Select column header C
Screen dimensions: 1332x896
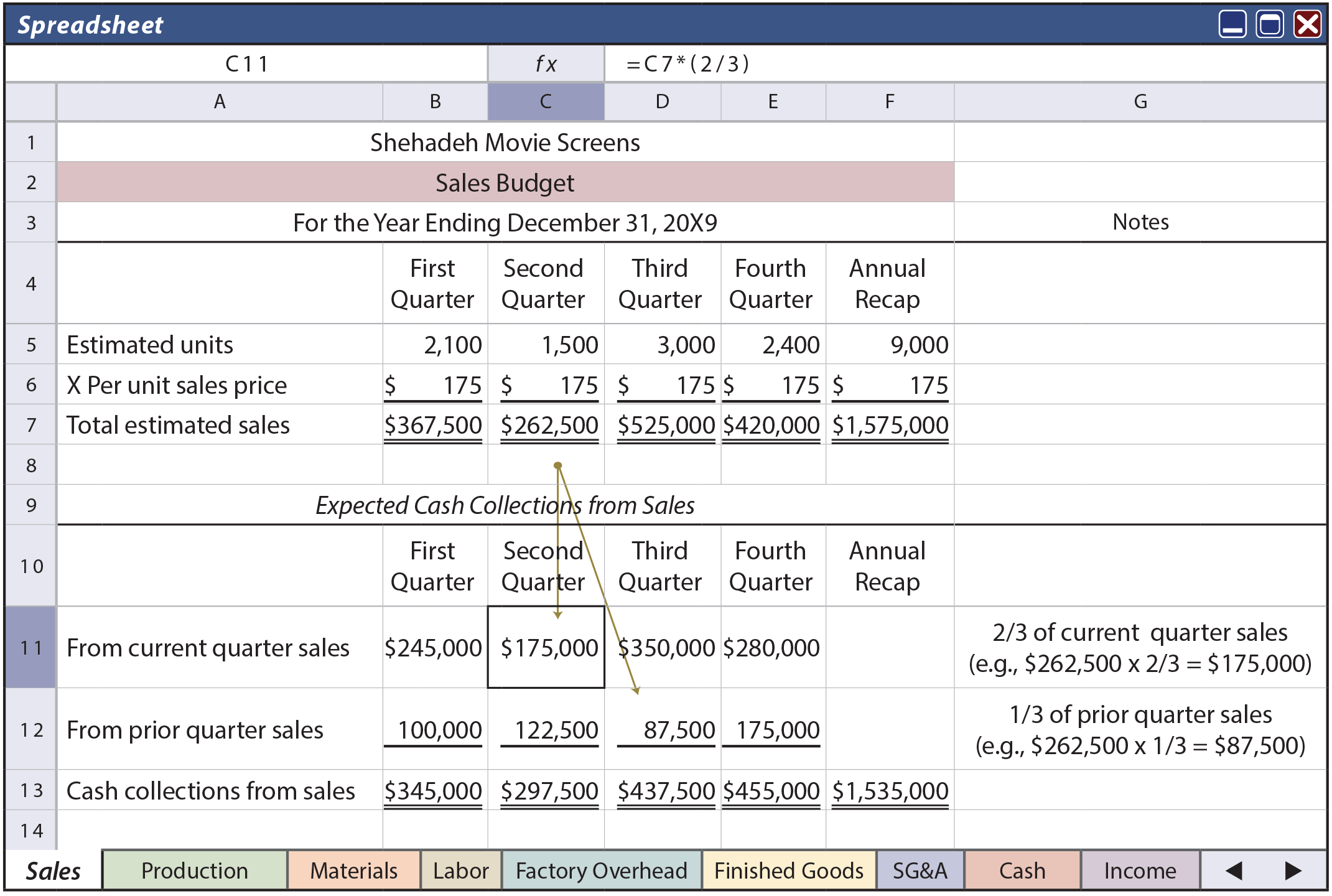tap(546, 101)
